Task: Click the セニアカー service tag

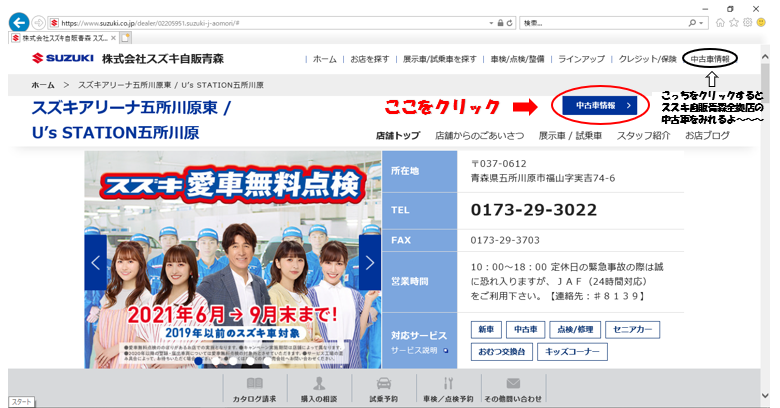Action: click(x=632, y=329)
